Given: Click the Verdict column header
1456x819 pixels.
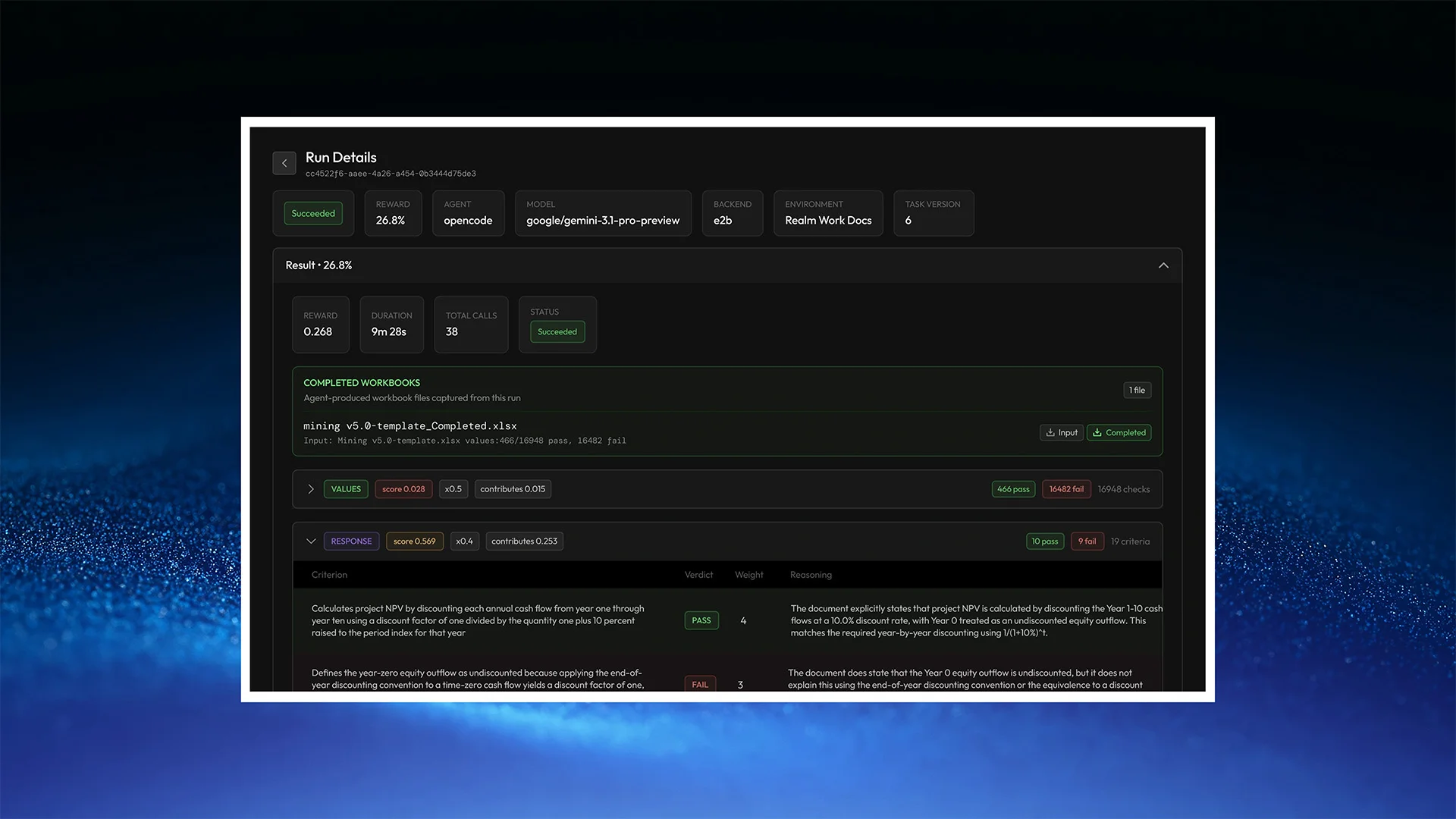Looking at the screenshot, I should [698, 575].
